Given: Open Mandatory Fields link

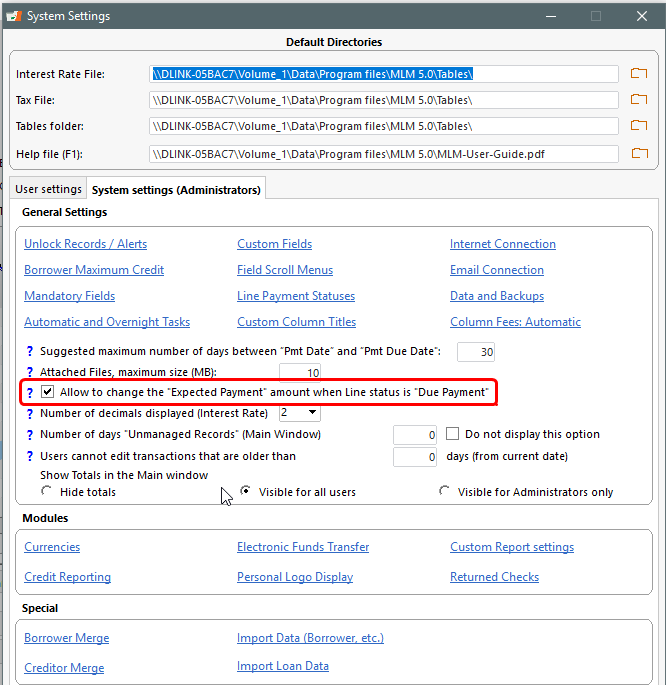Looking at the screenshot, I should tap(69, 296).
